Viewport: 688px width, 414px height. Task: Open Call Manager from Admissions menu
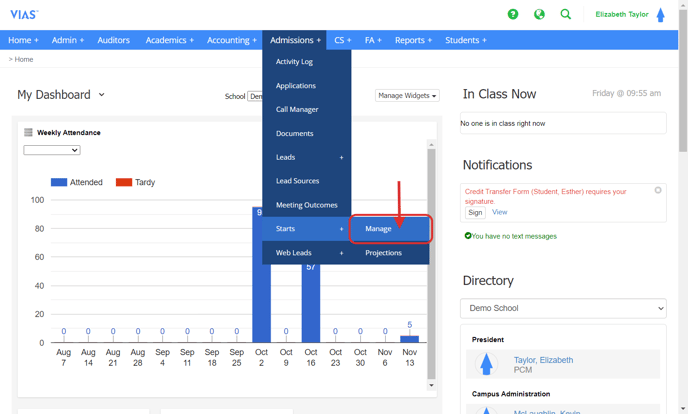point(297,109)
